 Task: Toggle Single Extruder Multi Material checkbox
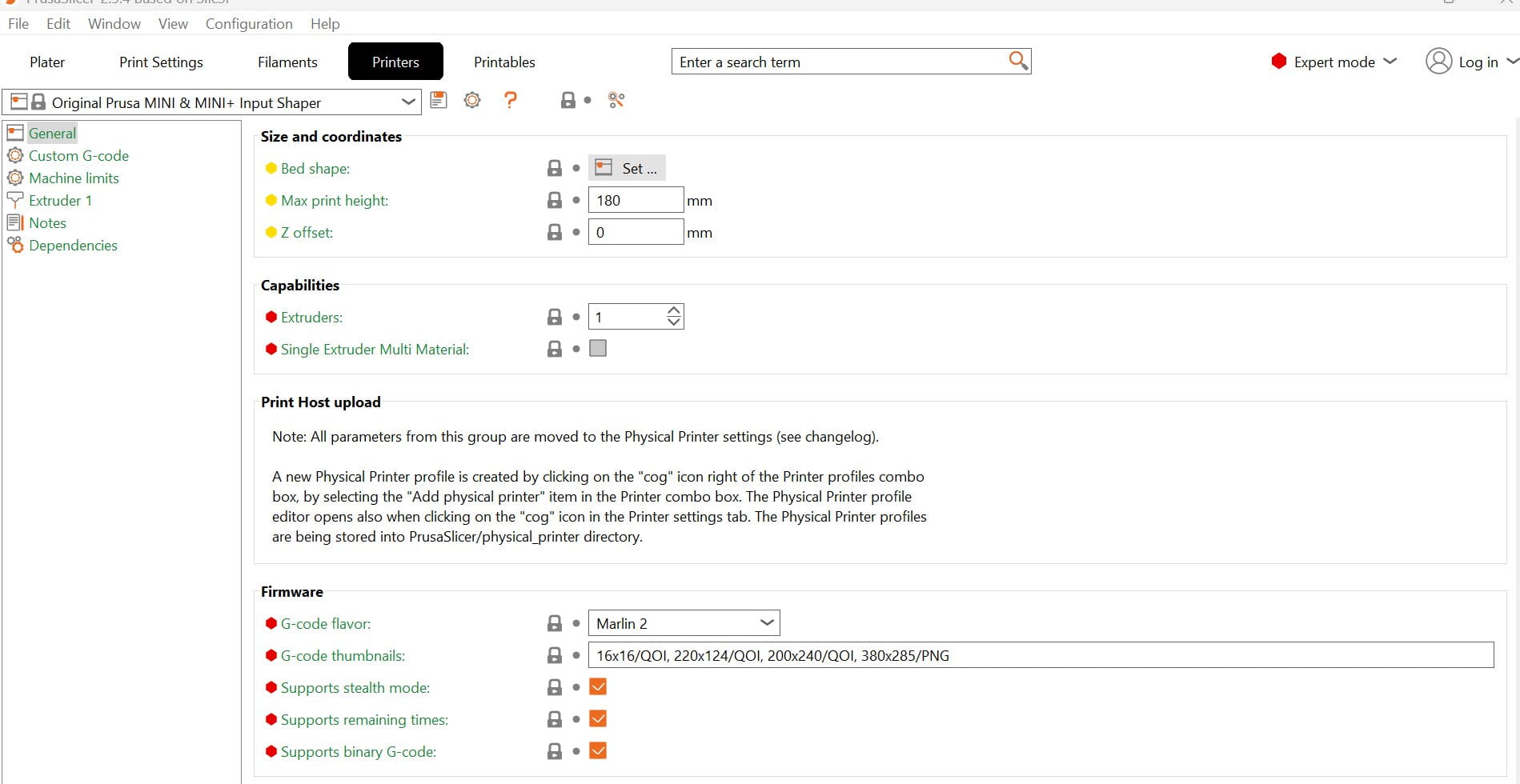point(598,348)
